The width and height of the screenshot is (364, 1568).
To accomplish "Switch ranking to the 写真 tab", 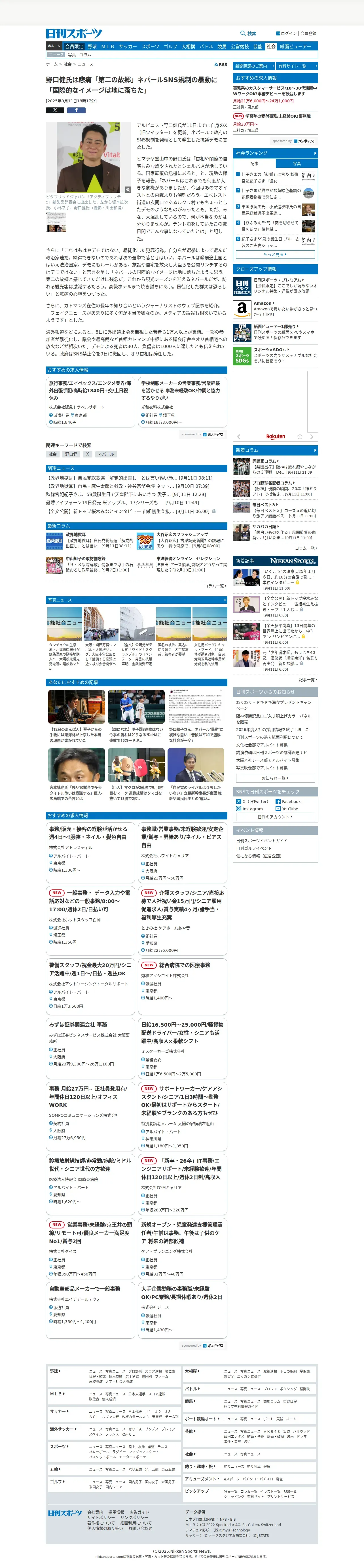I will pyautogui.click(x=297, y=163).
